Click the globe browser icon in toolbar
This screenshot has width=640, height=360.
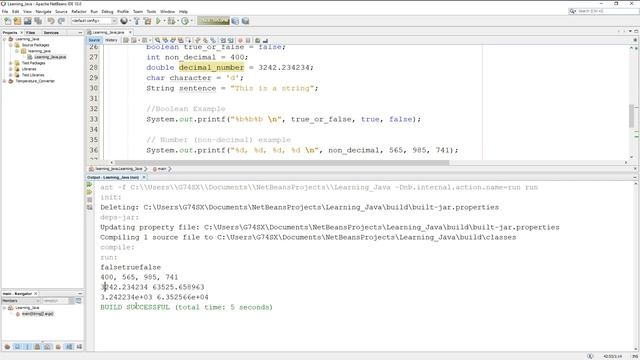(124, 21)
